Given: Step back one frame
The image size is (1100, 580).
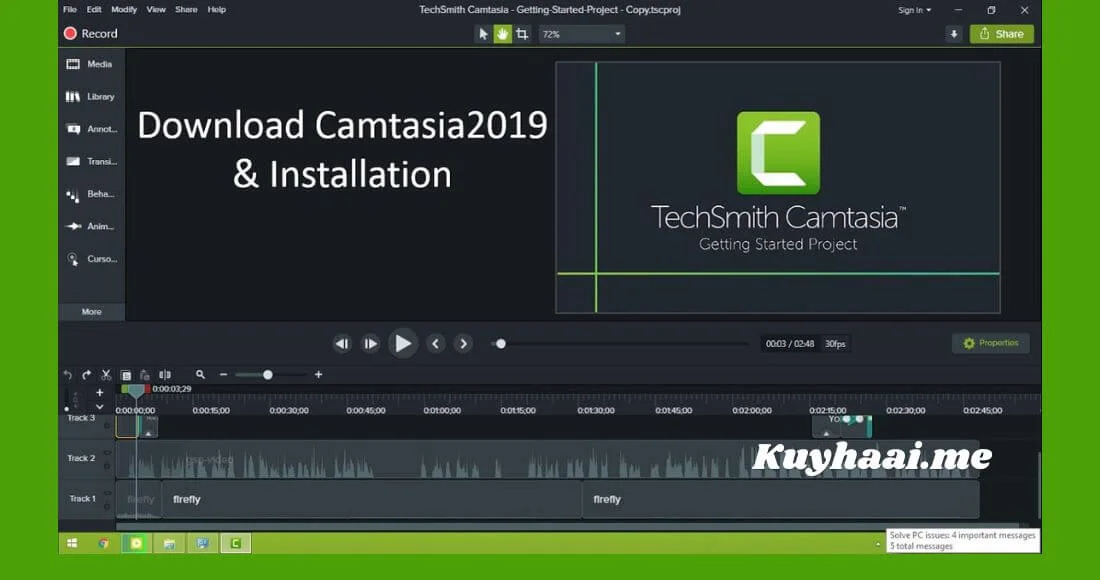Looking at the screenshot, I should click(x=342, y=344).
